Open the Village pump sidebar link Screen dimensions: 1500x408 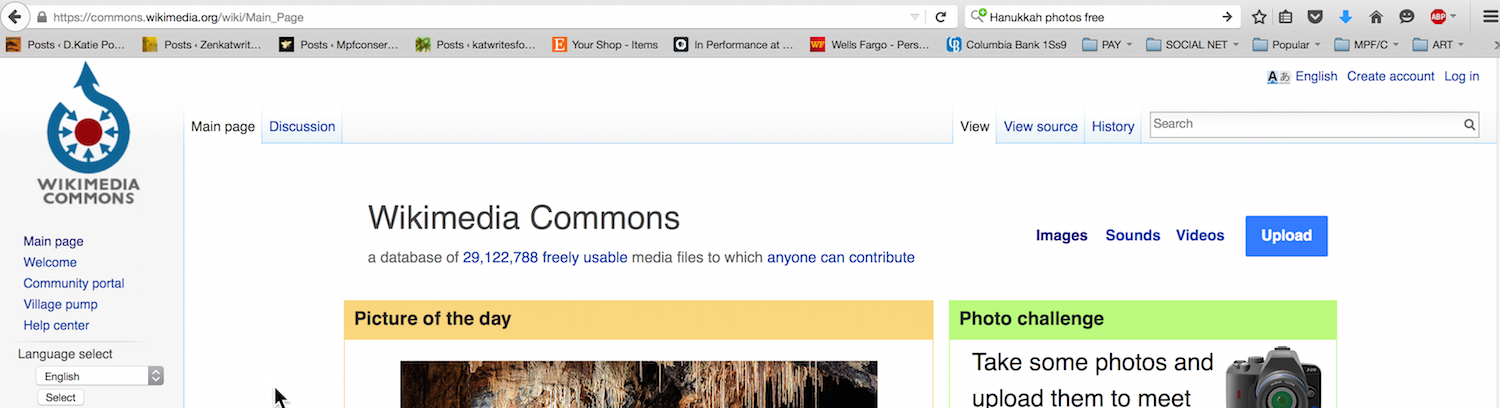coord(60,304)
